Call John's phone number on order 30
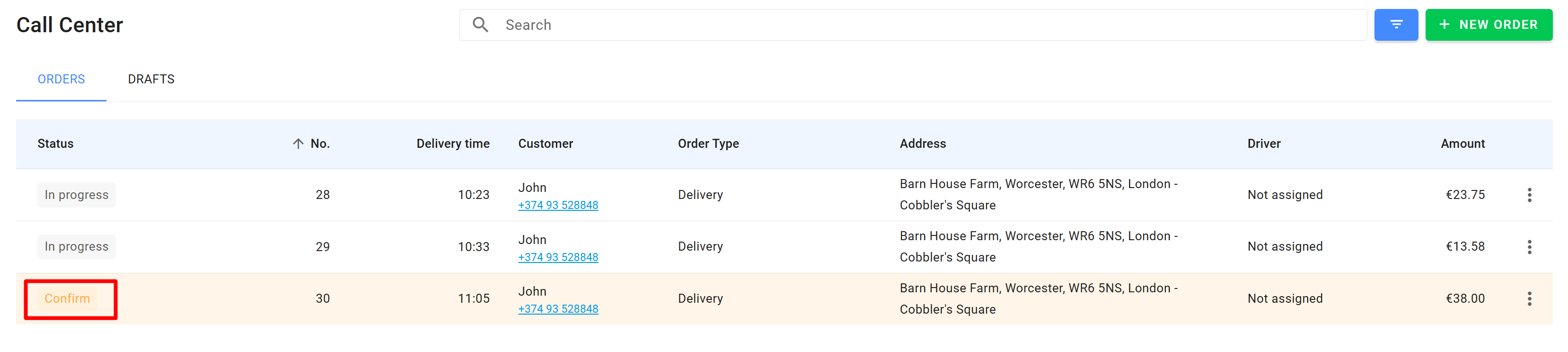 pyautogui.click(x=557, y=309)
